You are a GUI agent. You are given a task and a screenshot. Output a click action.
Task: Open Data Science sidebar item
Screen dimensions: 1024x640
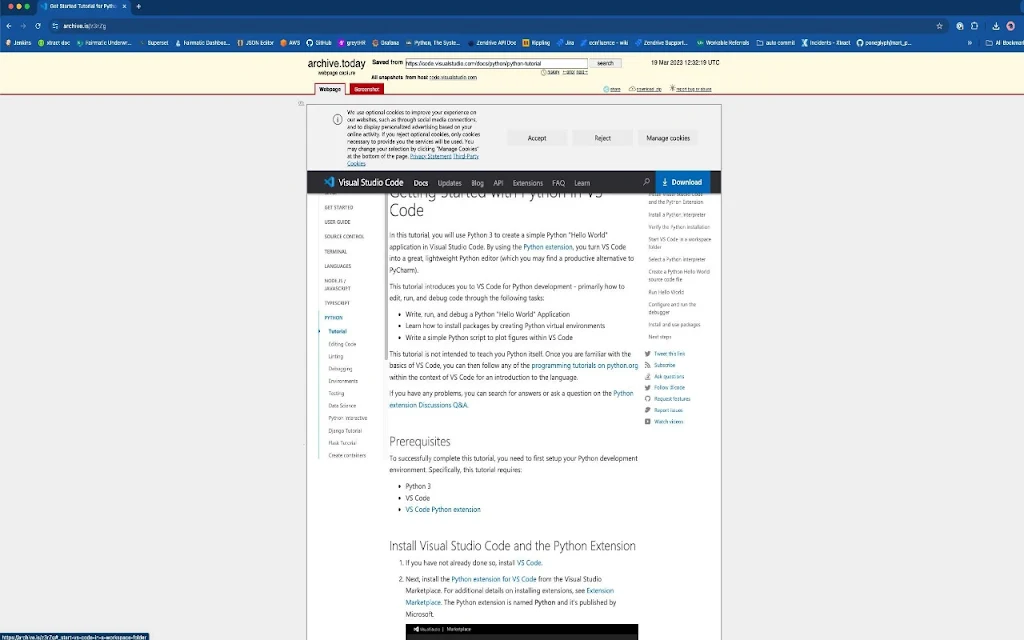click(342, 406)
